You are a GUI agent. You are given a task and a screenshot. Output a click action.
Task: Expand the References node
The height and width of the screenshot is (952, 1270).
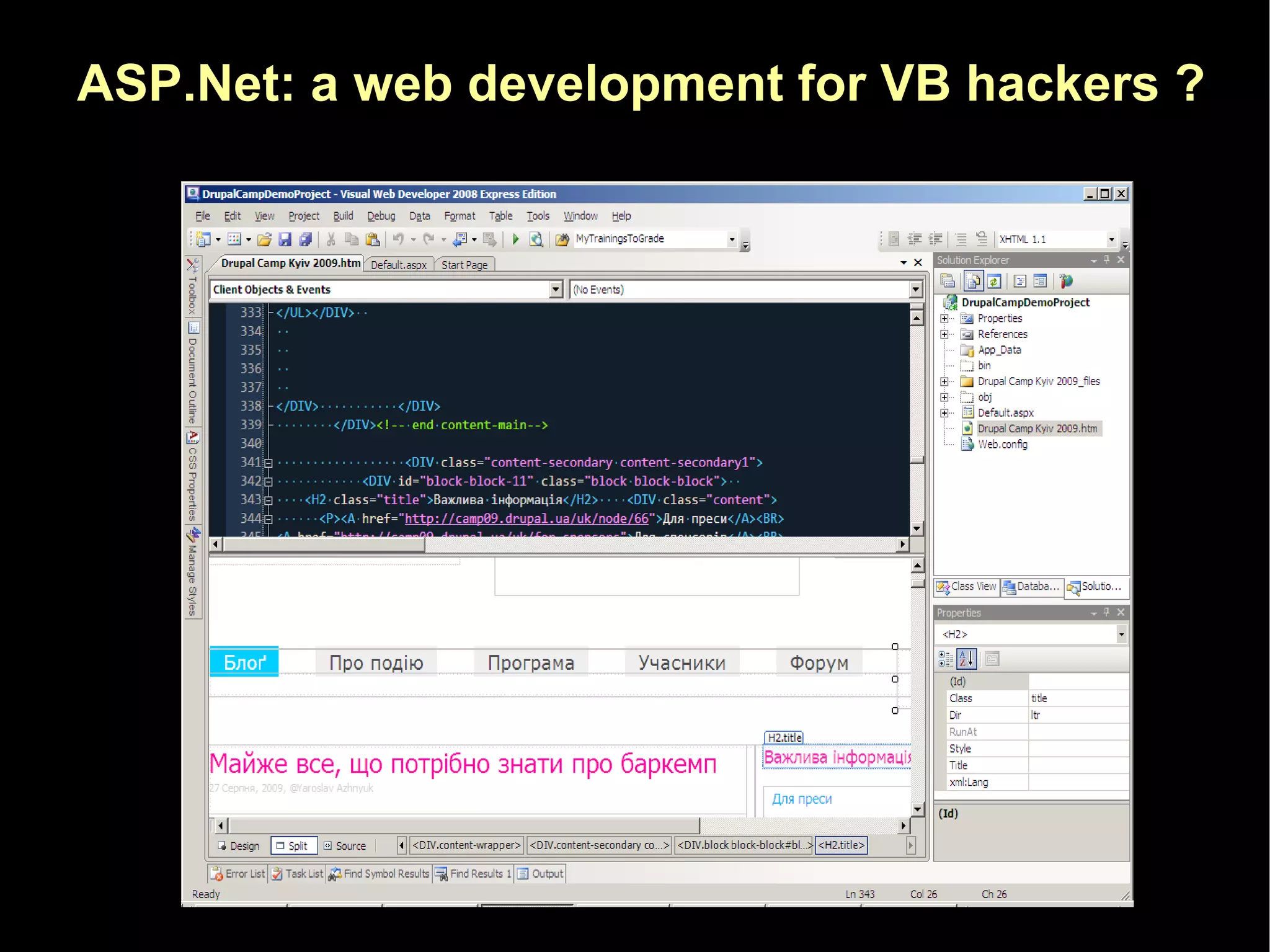tap(944, 334)
